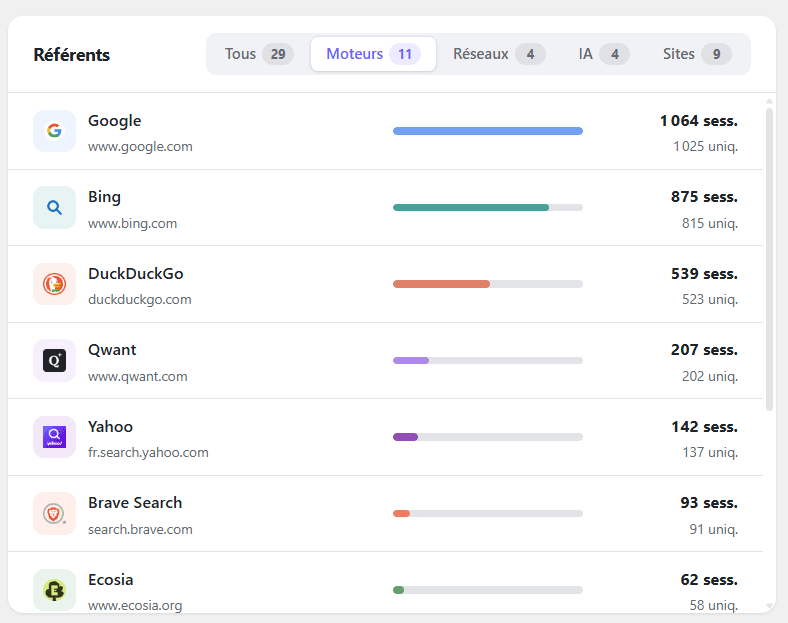788x623 pixels.
Task: Click the DuckDuckGo duck icon
Action: click(x=54, y=284)
